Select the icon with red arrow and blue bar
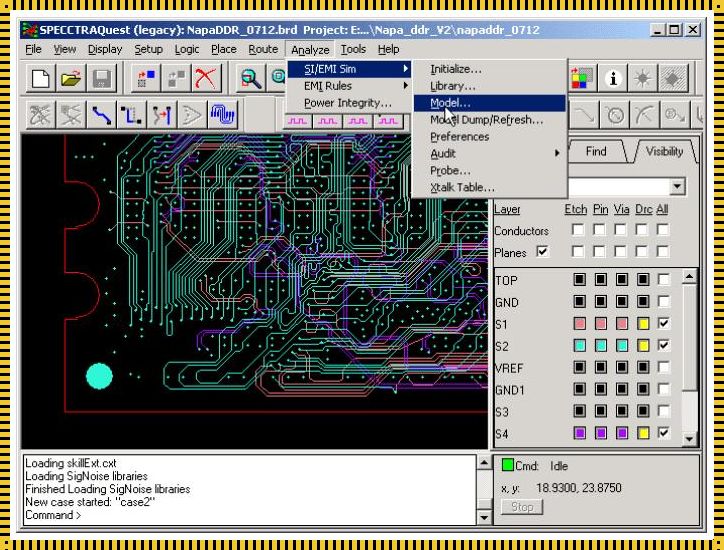724x550 pixels. click(x=162, y=115)
